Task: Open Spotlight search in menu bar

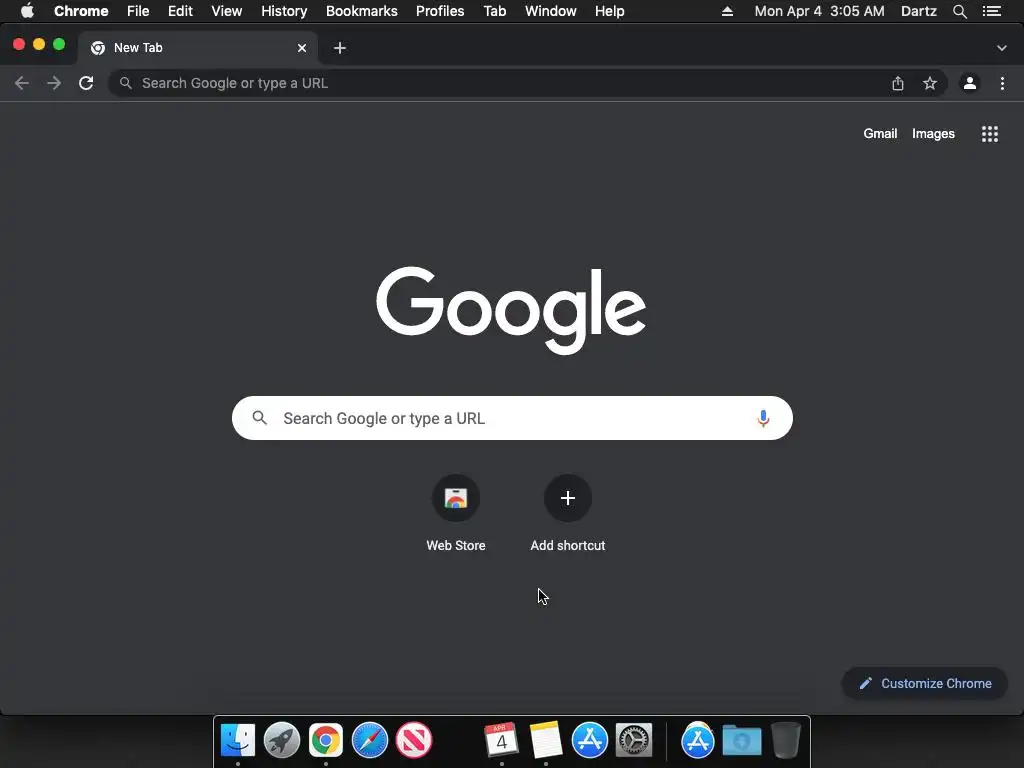Action: click(x=959, y=11)
